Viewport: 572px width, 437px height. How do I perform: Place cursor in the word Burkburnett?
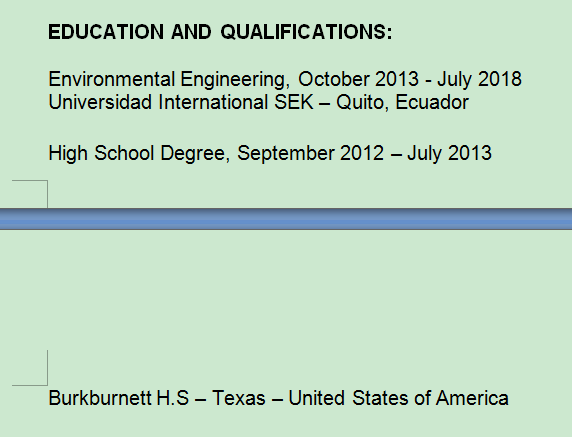click(x=100, y=398)
